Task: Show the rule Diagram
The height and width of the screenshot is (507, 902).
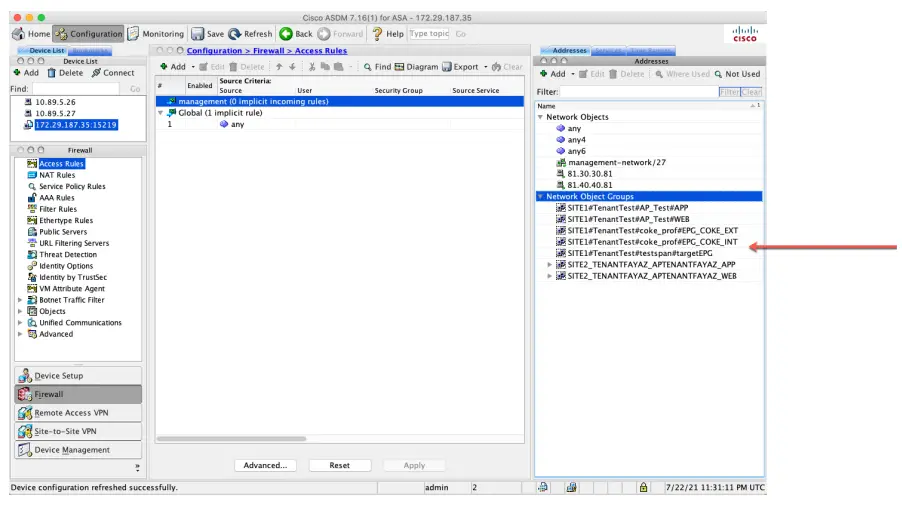Action: click(416, 67)
